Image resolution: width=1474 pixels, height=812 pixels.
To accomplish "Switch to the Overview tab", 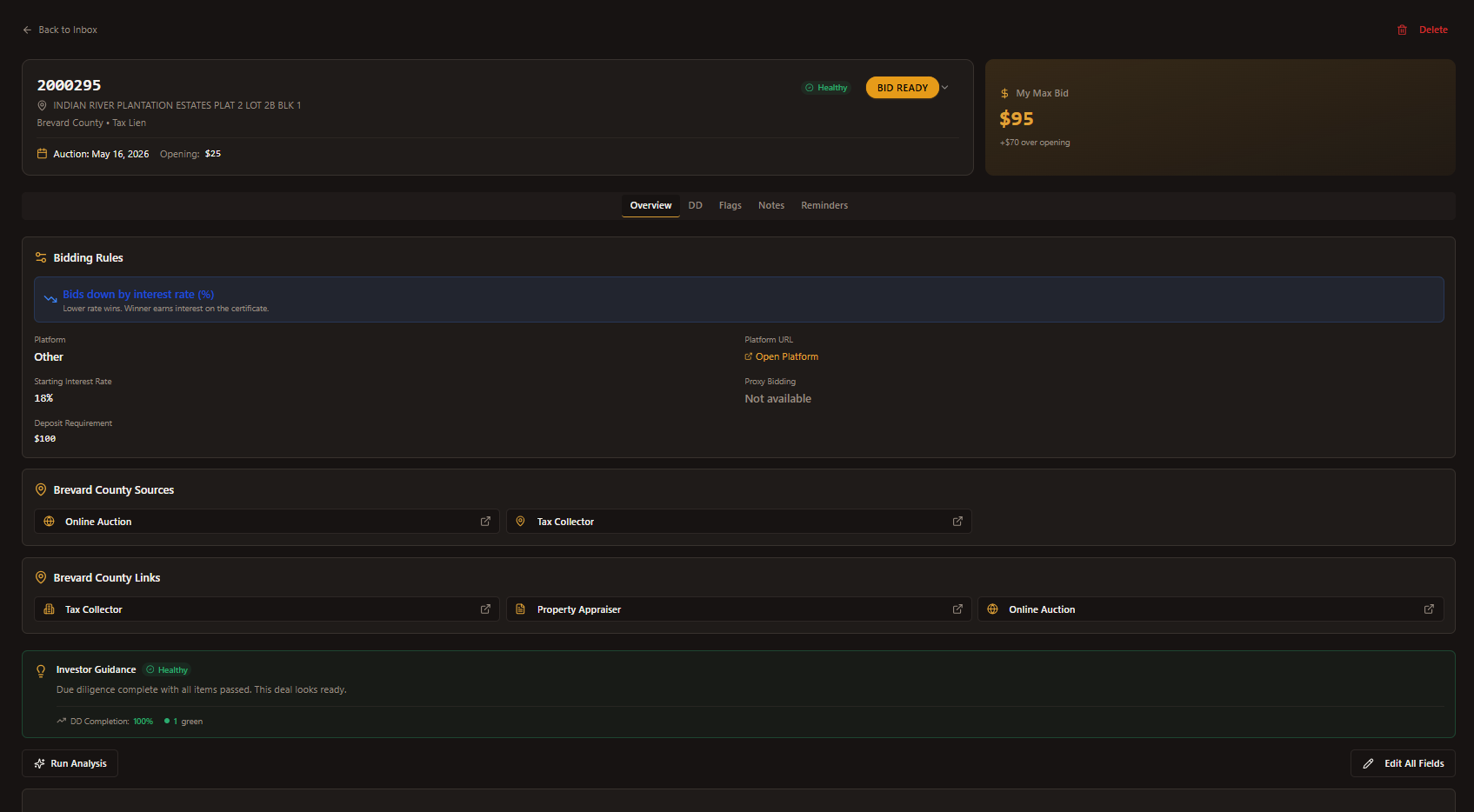I will click(651, 205).
